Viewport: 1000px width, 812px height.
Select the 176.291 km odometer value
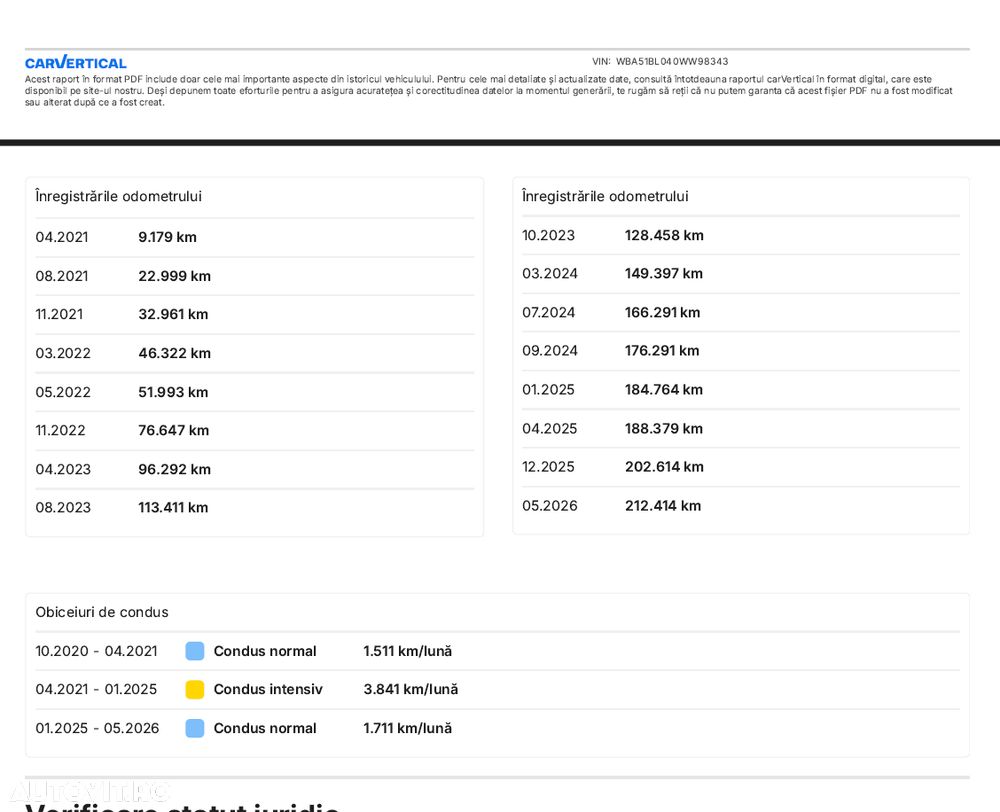point(661,351)
